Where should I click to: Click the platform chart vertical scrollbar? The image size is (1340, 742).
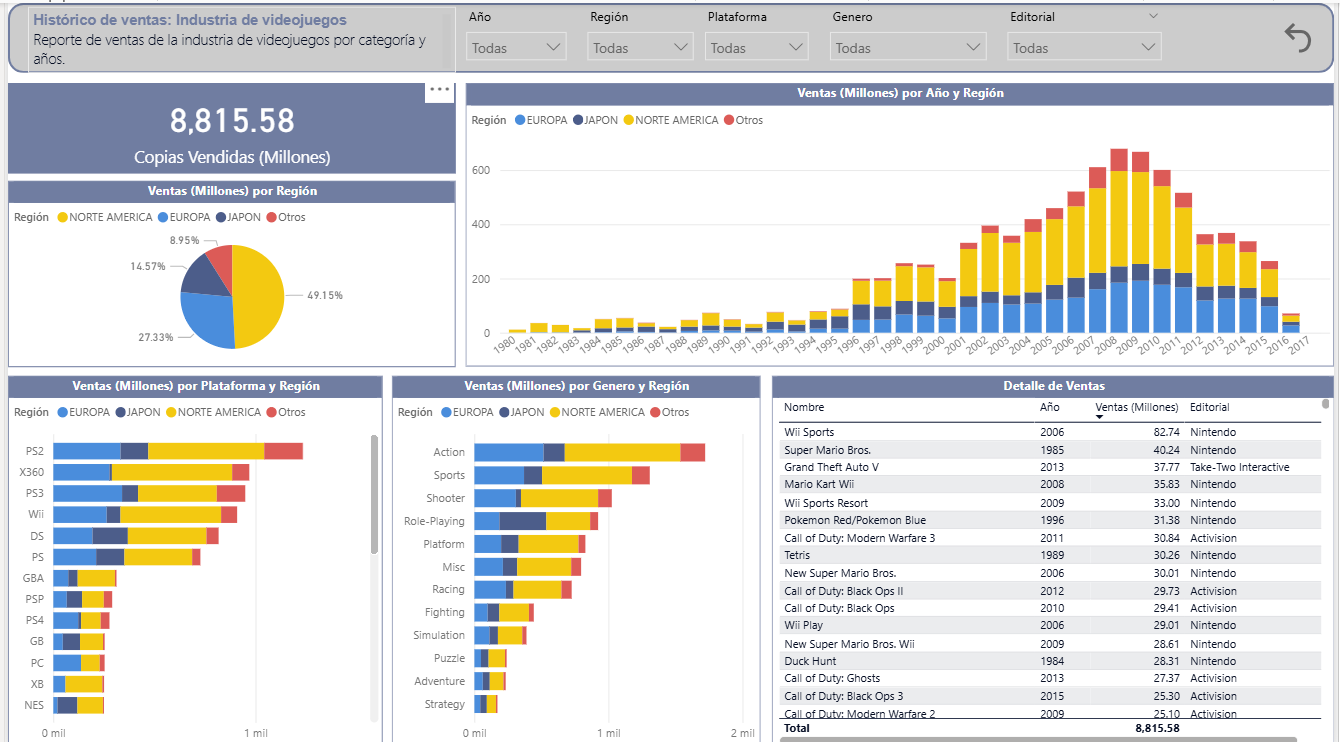pos(375,494)
